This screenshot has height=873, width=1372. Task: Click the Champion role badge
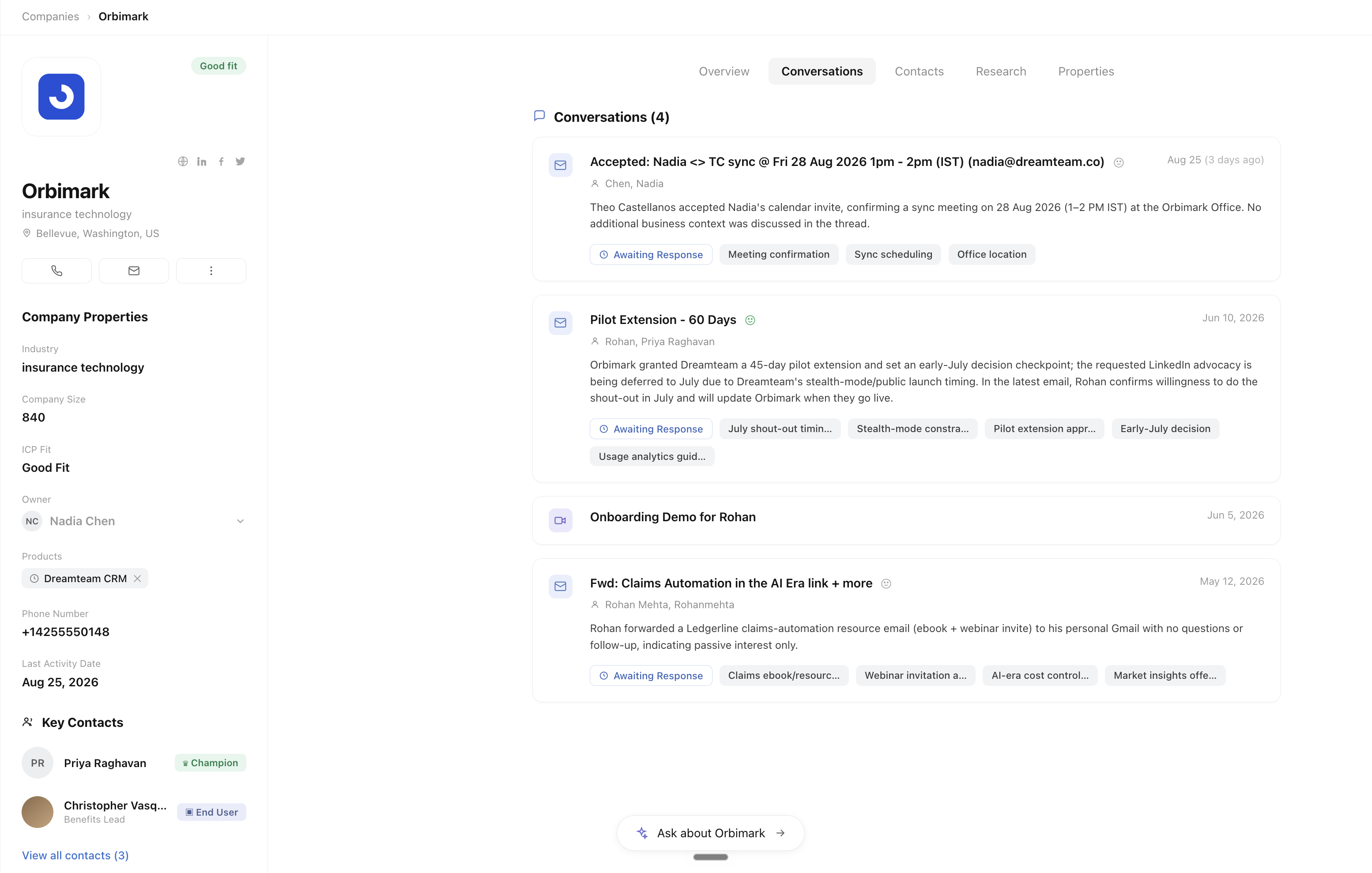[x=210, y=763]
